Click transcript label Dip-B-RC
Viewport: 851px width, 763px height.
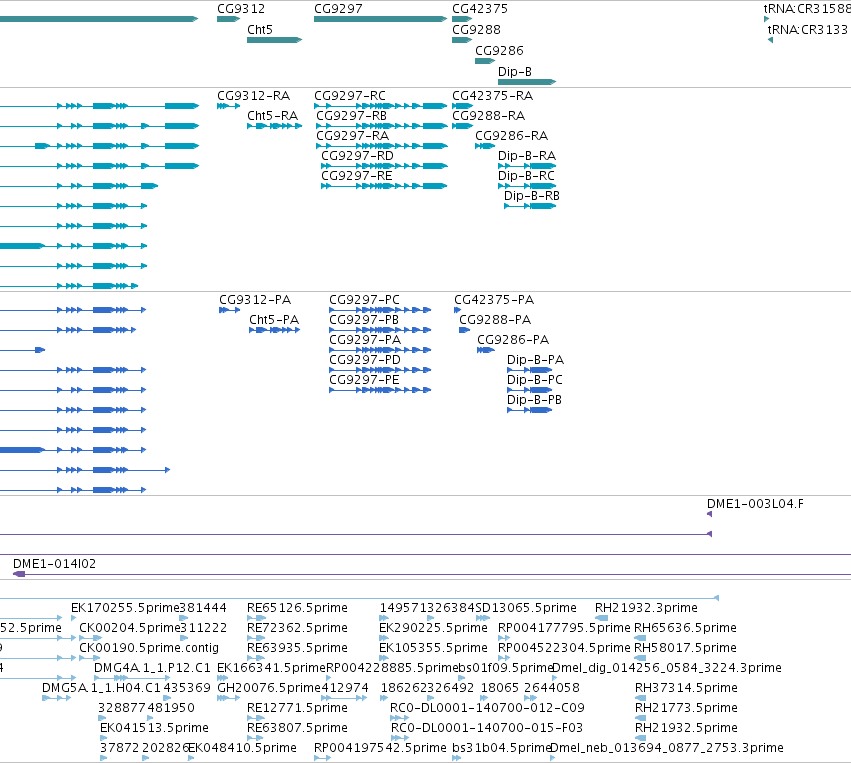pyautogui.click(x=526, y=176)
